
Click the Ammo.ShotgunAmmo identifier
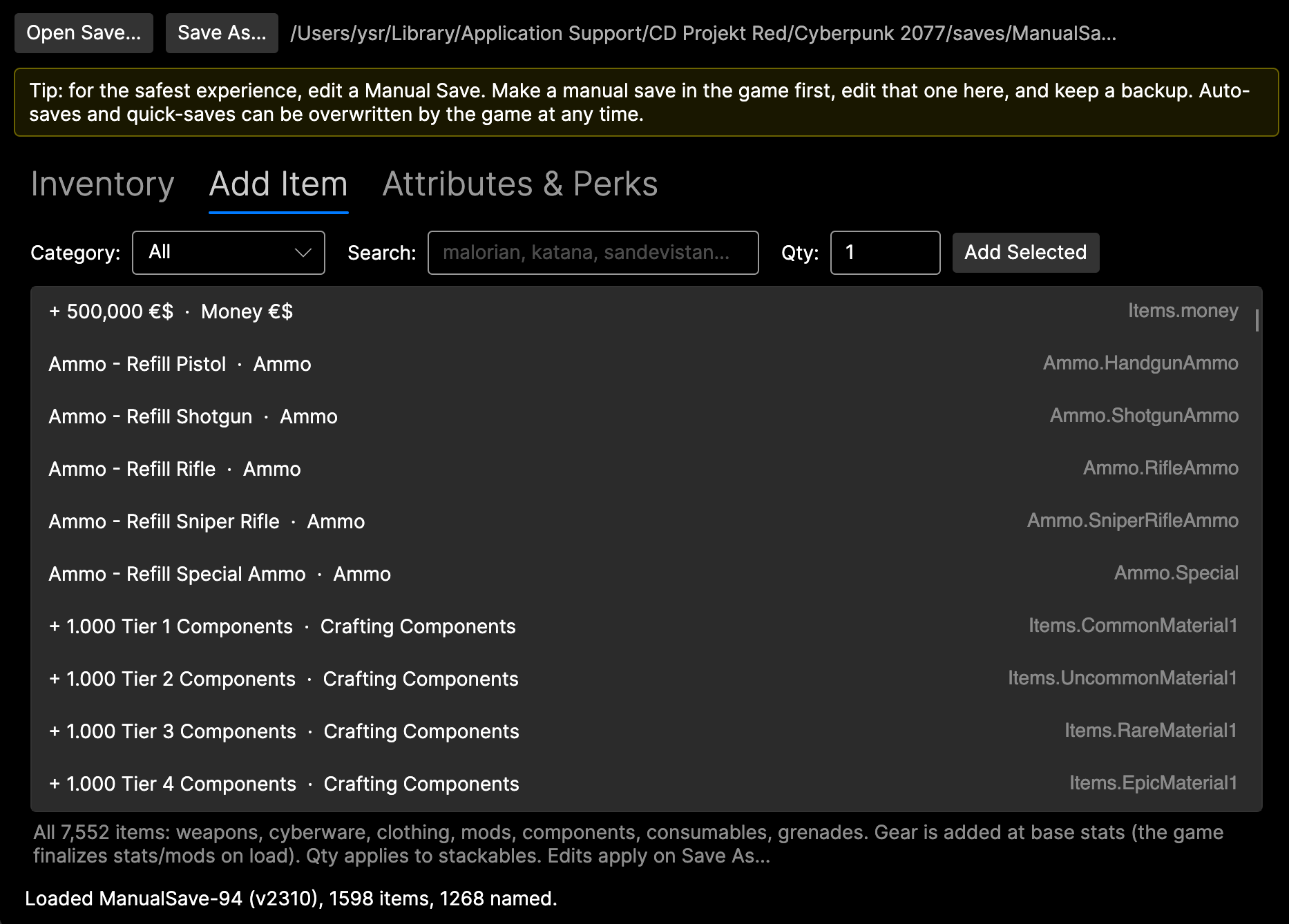(x=1144, y=416)
